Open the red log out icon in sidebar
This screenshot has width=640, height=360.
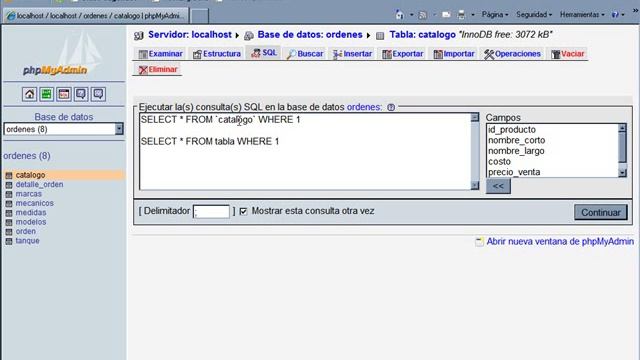64,94
